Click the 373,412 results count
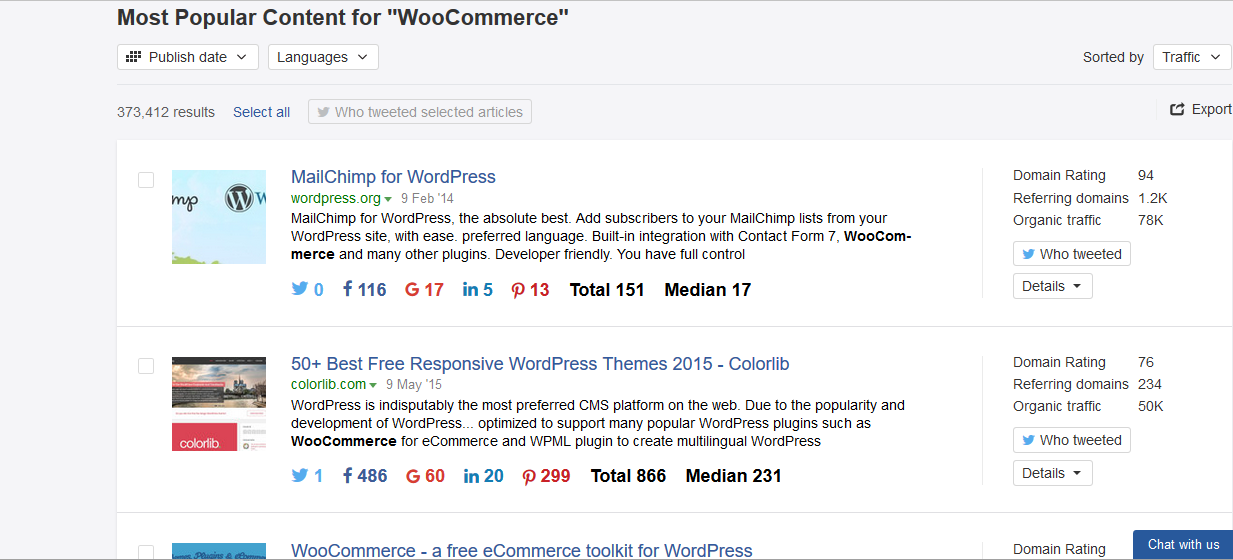1233x560 pixels. point(166,112)
